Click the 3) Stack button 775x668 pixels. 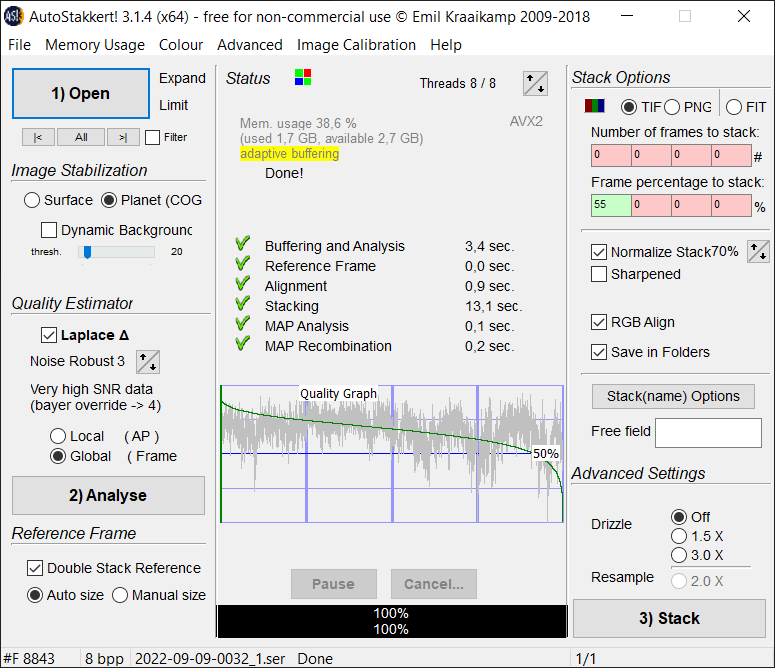click(669, 618)
